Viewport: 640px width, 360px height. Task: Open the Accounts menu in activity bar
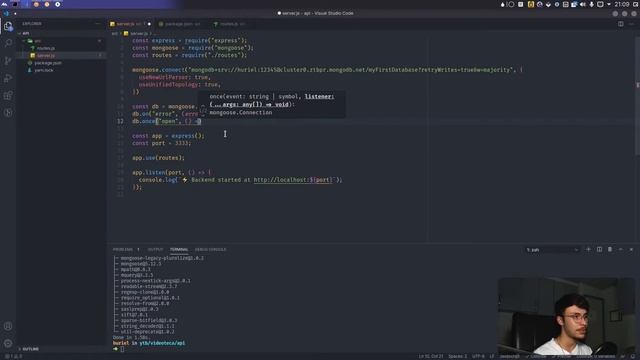(8, 326)
